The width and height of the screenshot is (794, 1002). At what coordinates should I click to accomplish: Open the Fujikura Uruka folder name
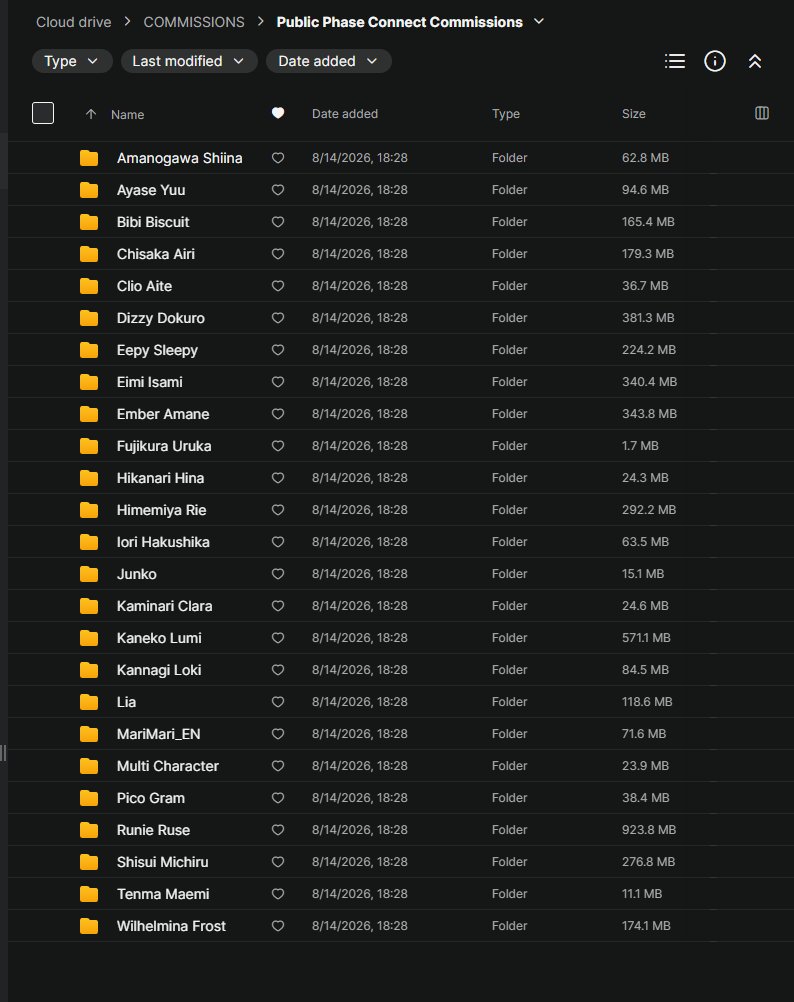click(164, 446)
